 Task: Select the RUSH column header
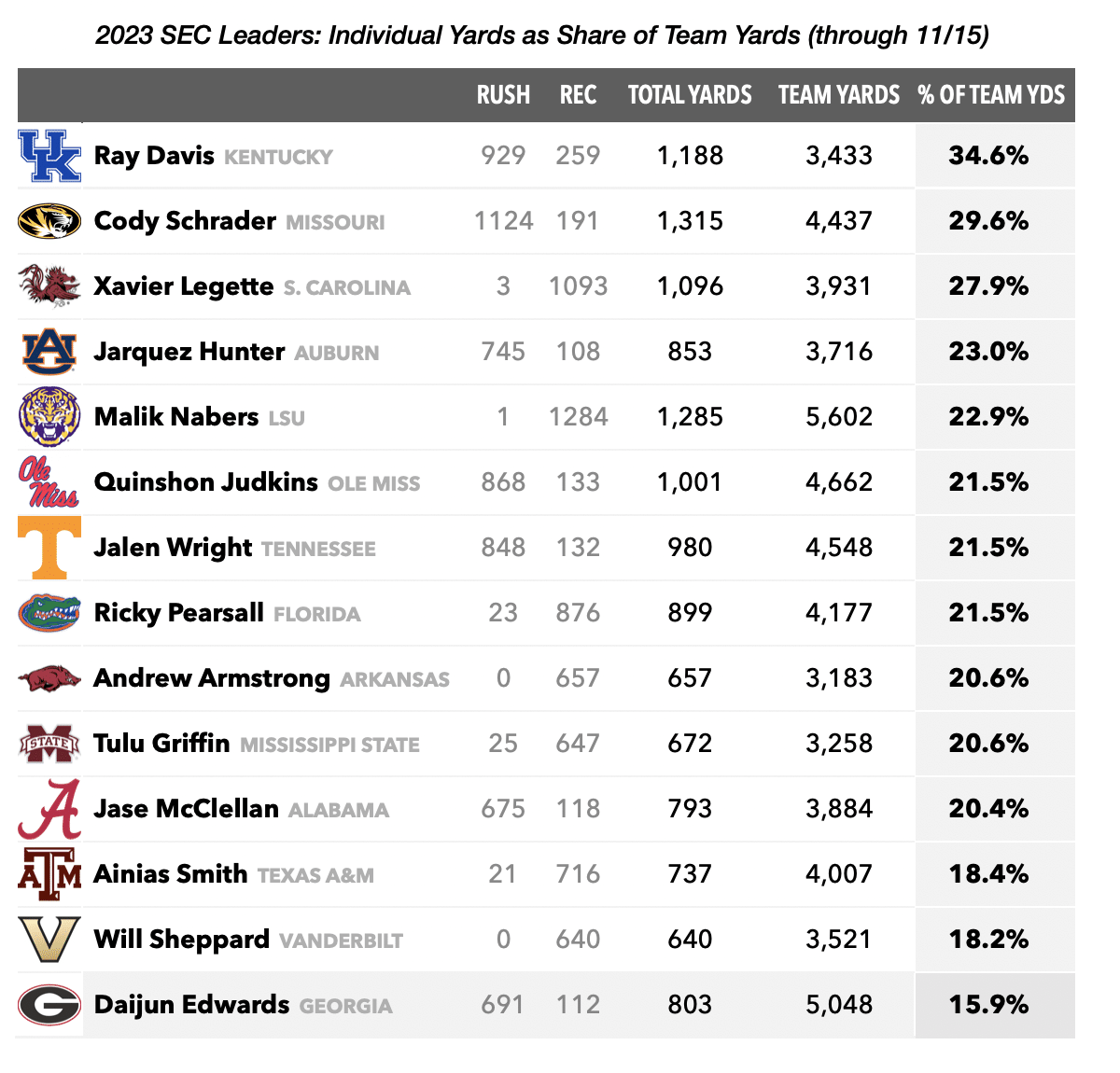[503, 95]
